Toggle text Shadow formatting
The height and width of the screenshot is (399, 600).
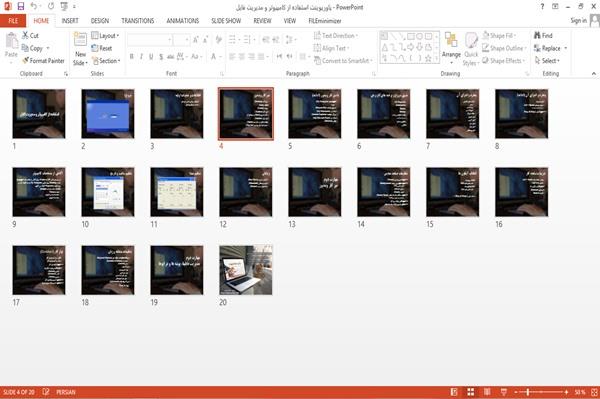[161, 57]
